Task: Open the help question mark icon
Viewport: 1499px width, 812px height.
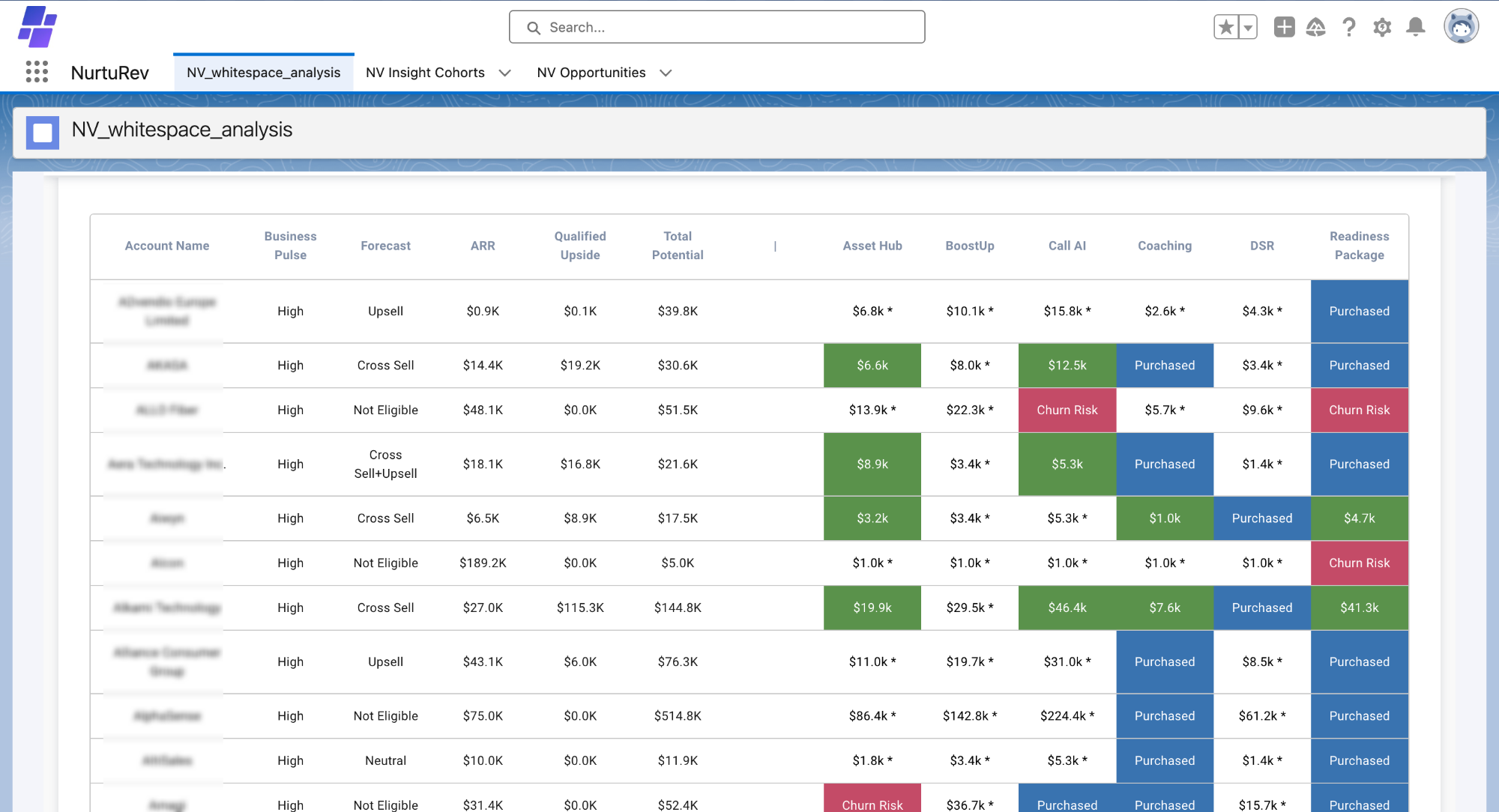Action: [1349, 28]
